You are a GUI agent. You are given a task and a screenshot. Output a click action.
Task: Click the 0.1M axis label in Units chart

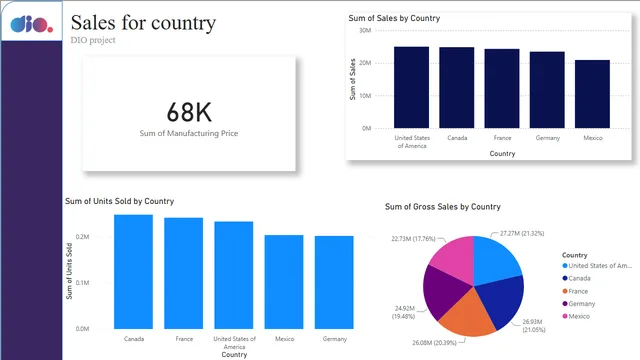(x=82, y=283)
